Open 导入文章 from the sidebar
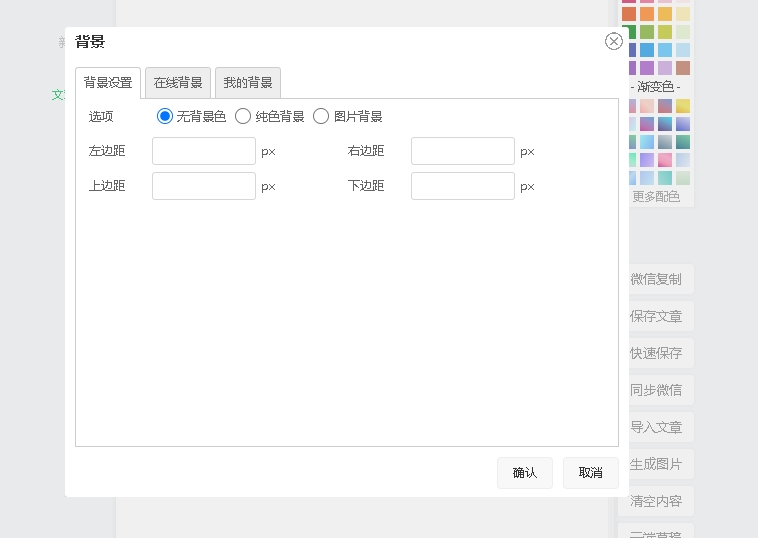758x538 pixels. pyautogui.click(x=656, y=427)
